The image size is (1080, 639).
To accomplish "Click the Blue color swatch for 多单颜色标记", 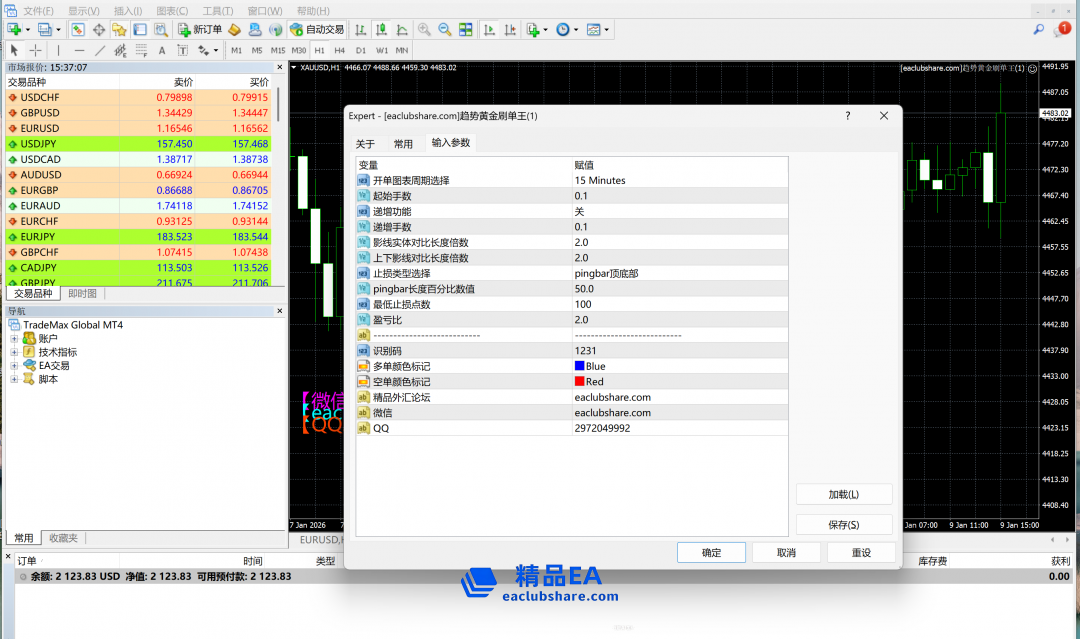I will pos(580,366).
